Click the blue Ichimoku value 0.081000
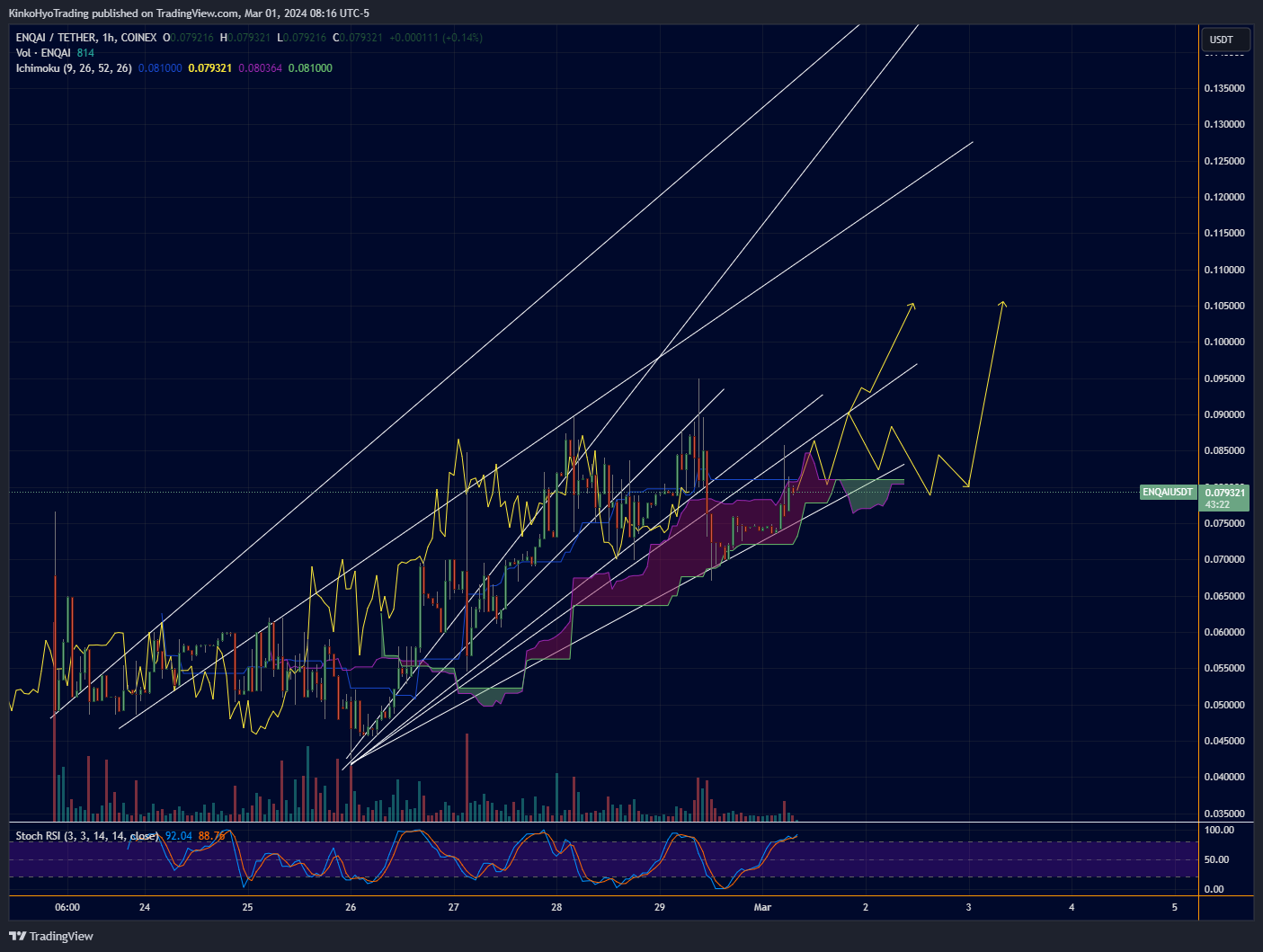 [160, 68]
